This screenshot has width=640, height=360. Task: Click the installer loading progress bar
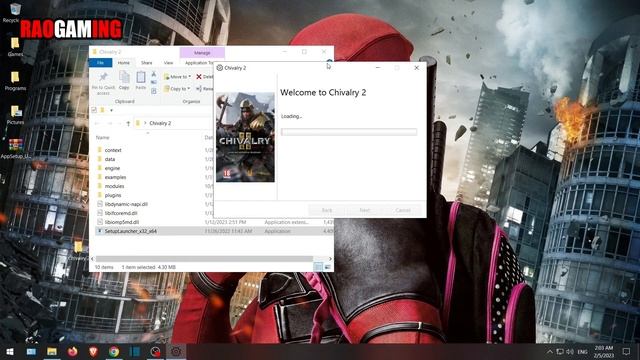[x=349, y=132]
